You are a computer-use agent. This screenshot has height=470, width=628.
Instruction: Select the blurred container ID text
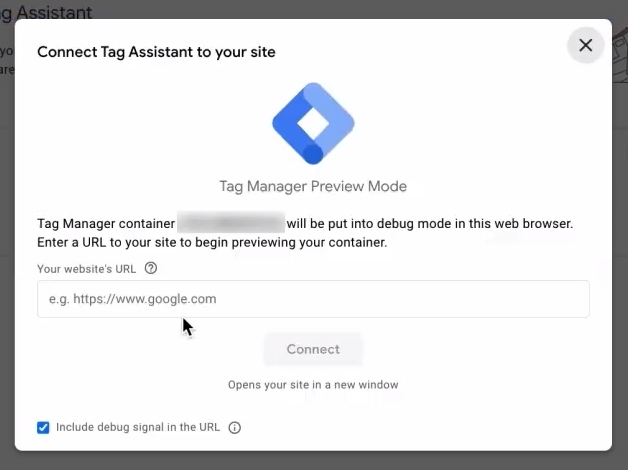[231, 223]
